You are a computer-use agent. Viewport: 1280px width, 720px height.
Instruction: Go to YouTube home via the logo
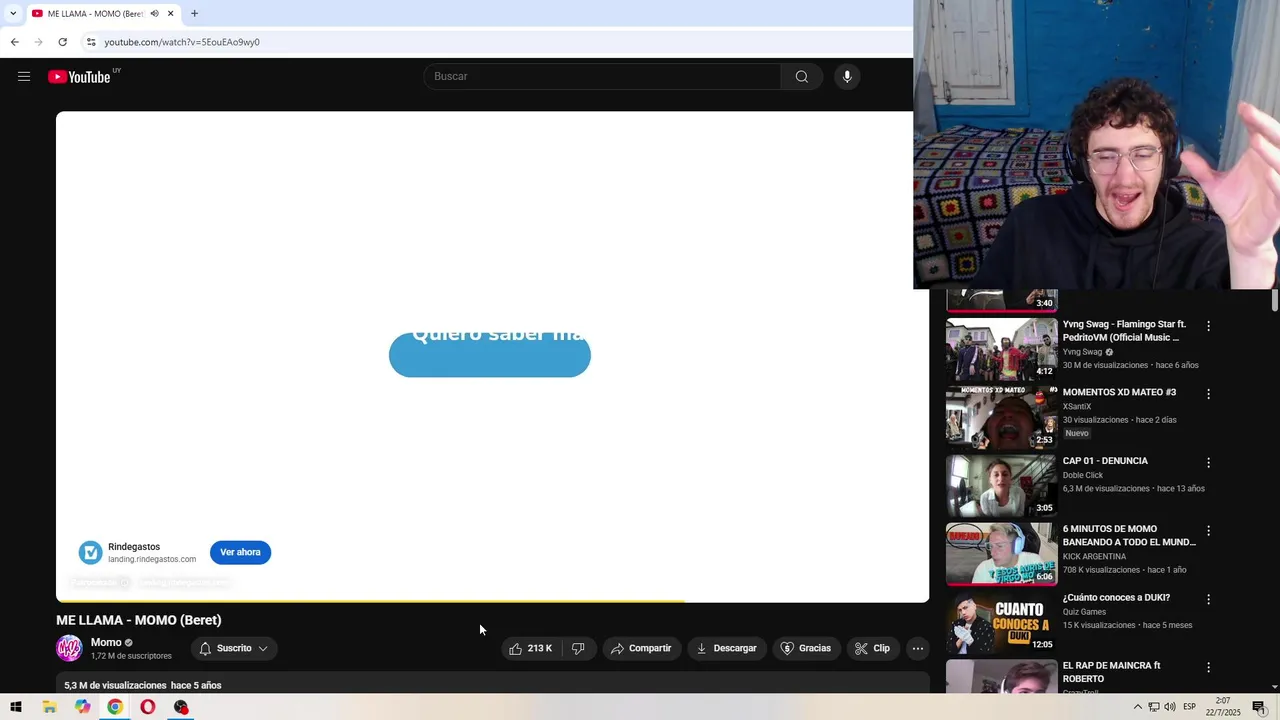tap(80, 77)
